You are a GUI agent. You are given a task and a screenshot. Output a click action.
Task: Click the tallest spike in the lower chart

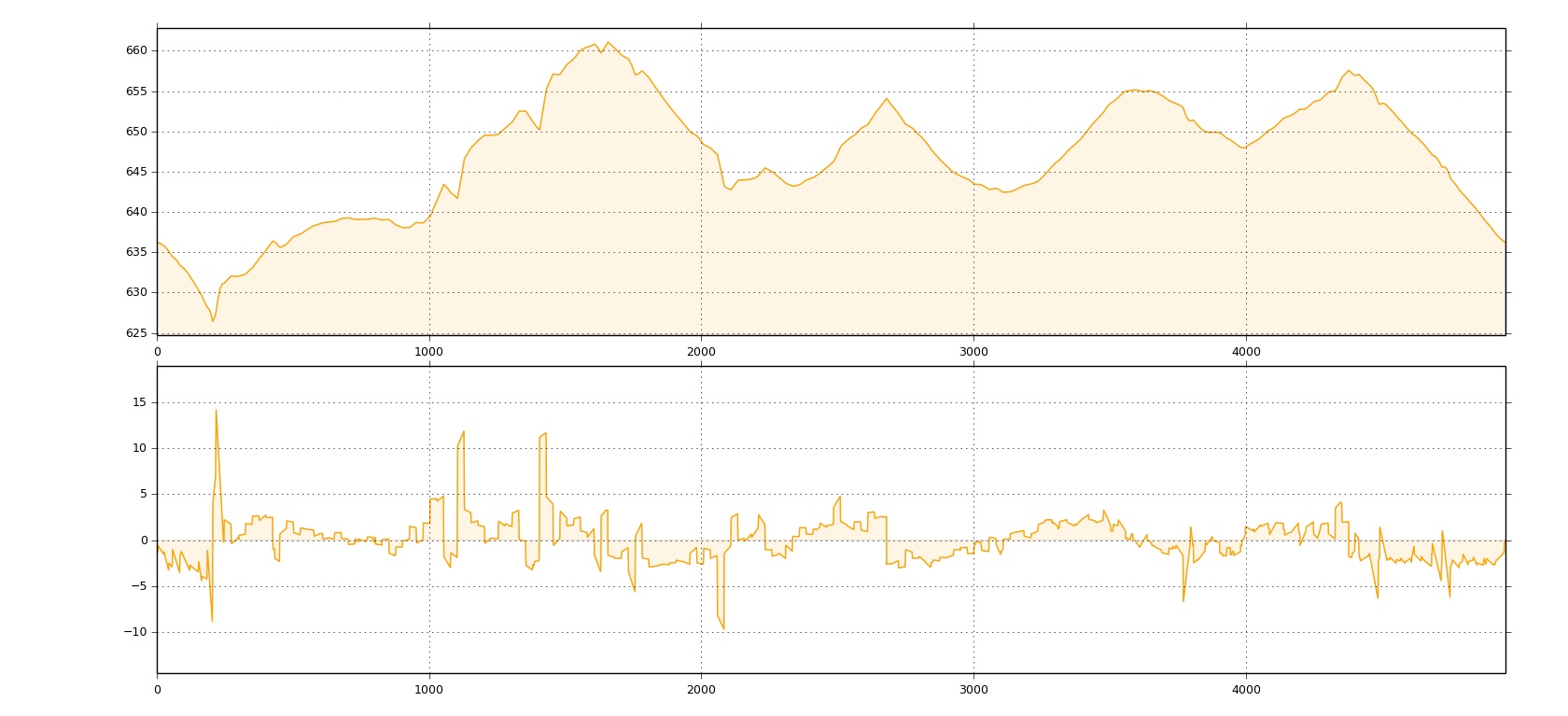point(217,410)
